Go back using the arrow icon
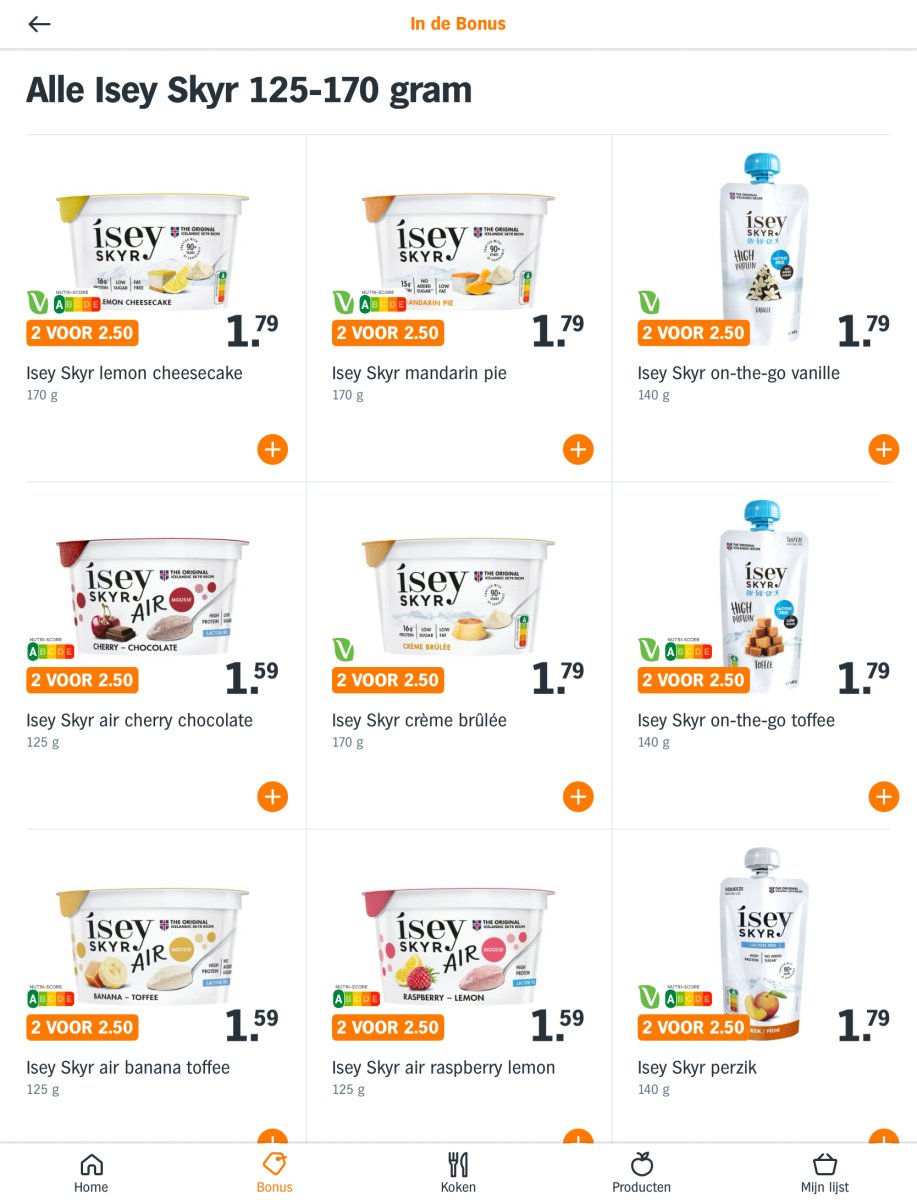Screen dimensions: 917x1200 (x=39, y=24)
